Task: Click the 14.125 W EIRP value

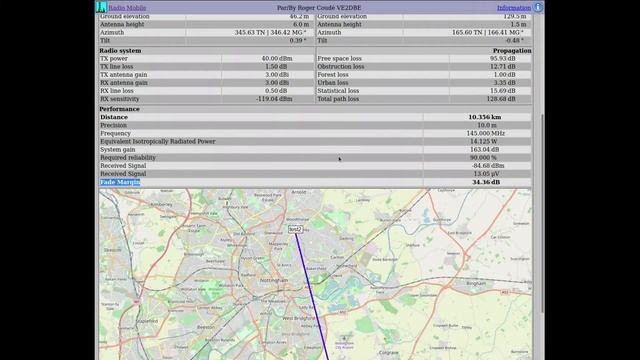Action: (x=483, y=141)
